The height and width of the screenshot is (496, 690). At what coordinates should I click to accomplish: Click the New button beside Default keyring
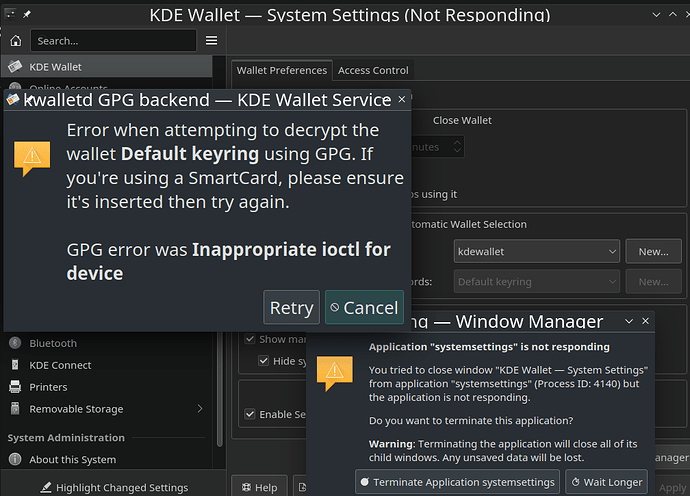[x=653, y=282]
